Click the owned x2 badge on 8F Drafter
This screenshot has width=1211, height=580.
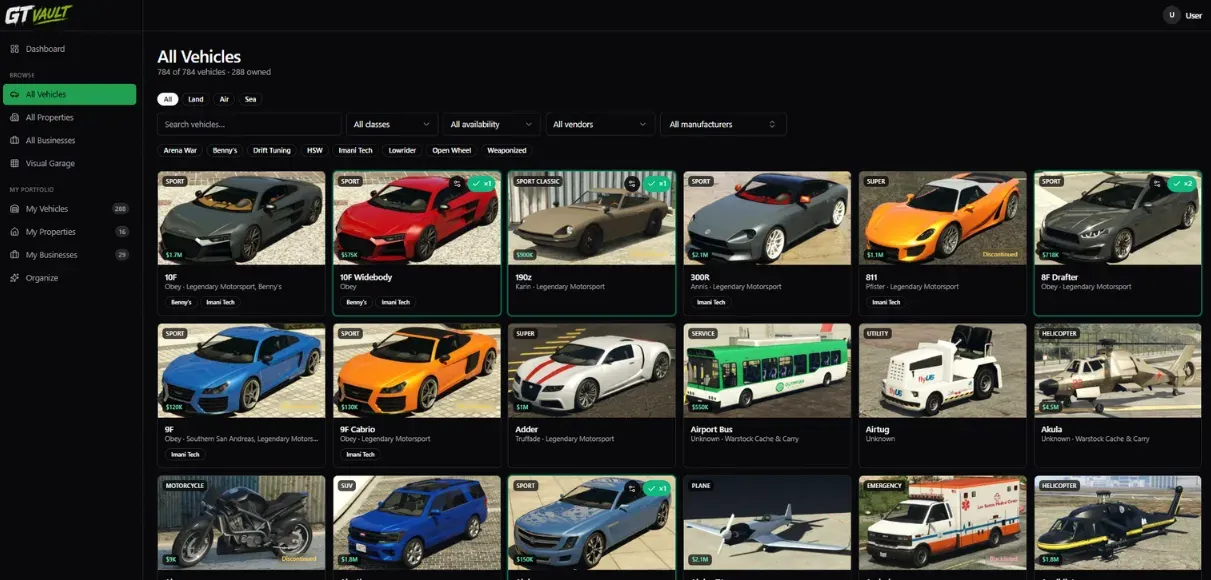click(1182, 183)
